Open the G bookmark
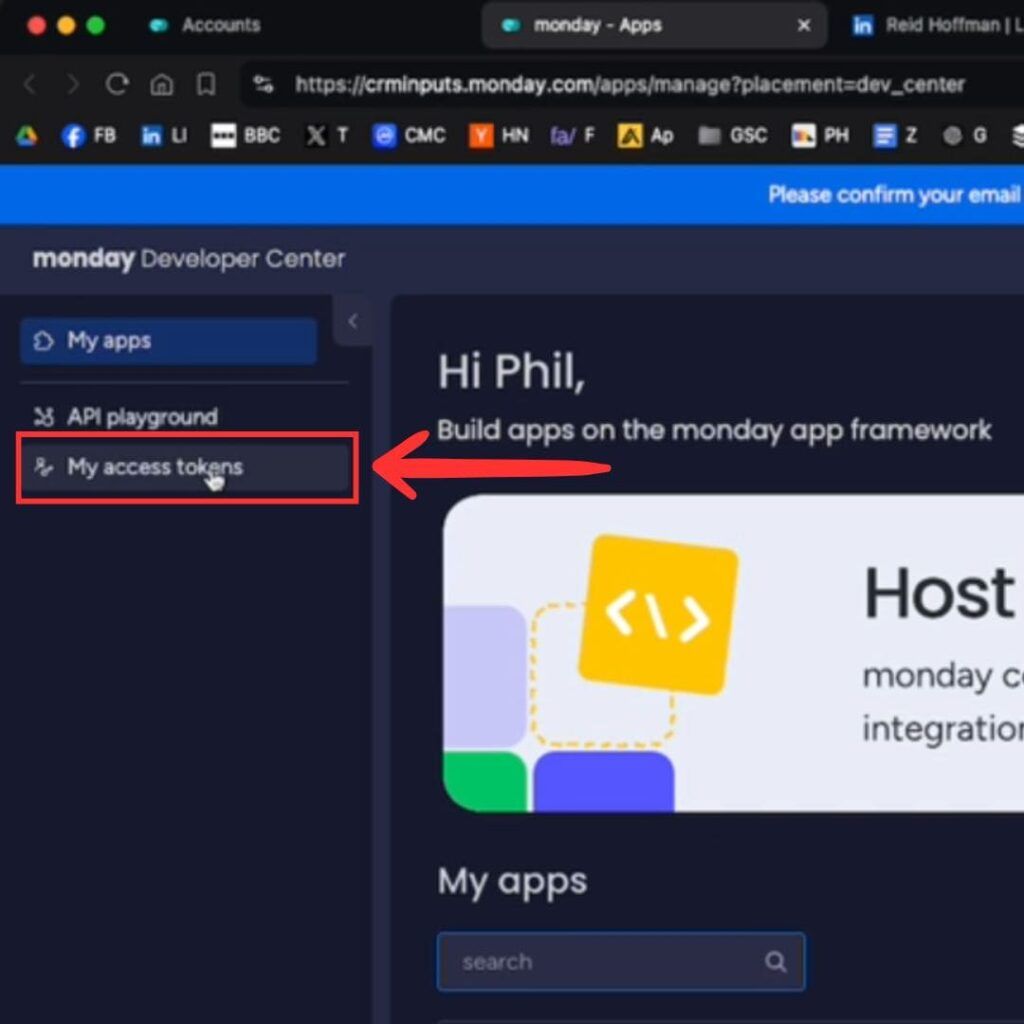1024x1024 pixels. coord(965,136)
